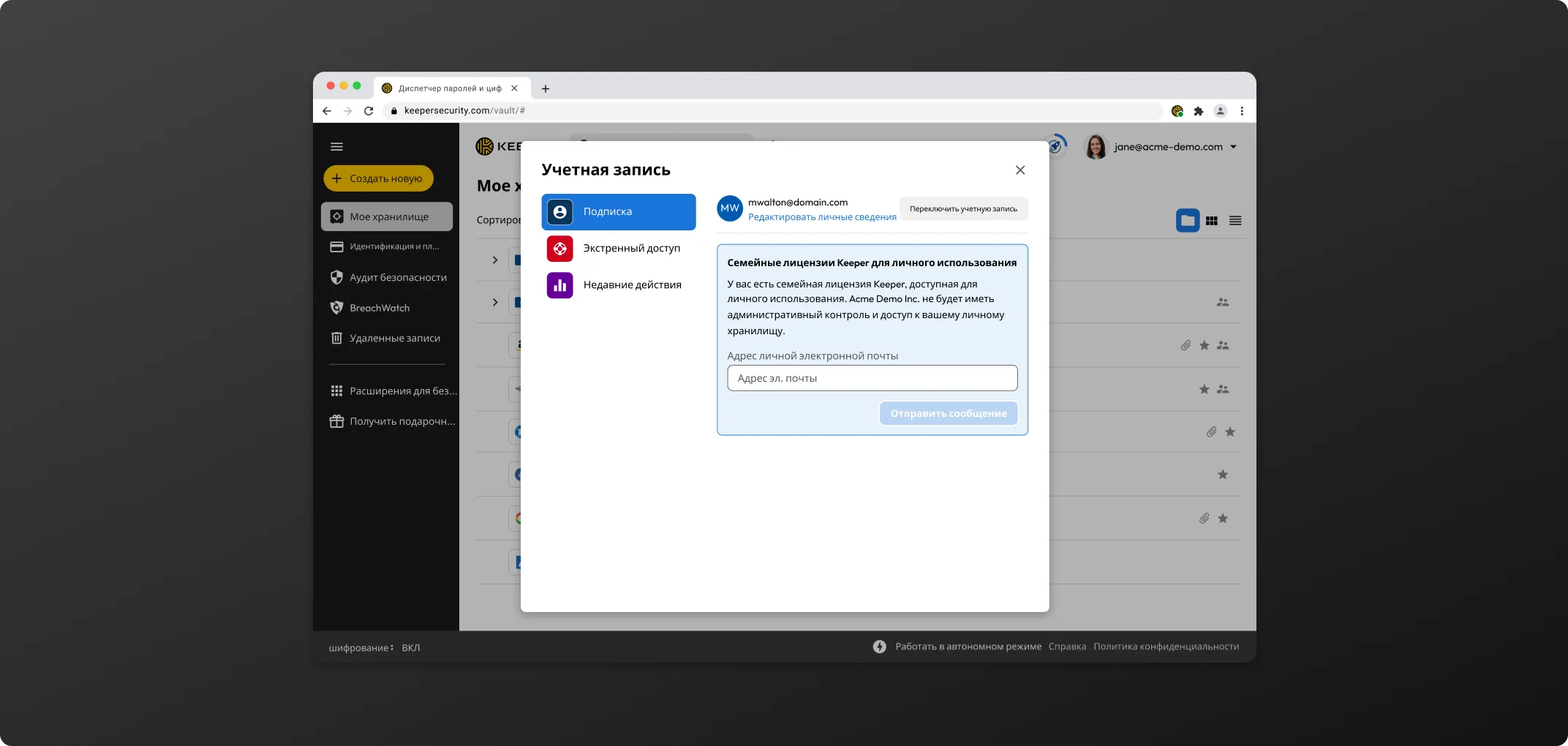Switch to folder view icon

1188,221
